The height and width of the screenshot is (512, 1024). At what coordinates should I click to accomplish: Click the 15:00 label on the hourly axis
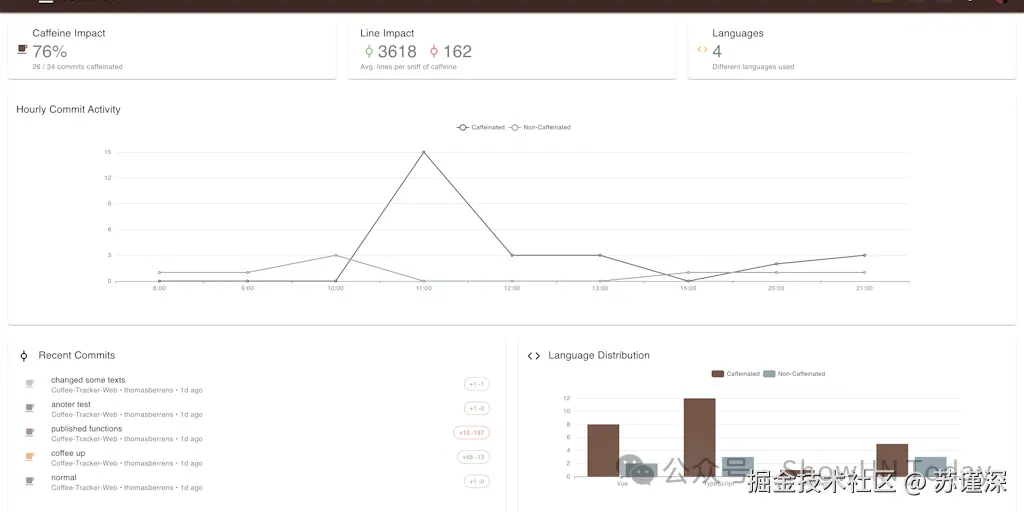pos(688,288)
